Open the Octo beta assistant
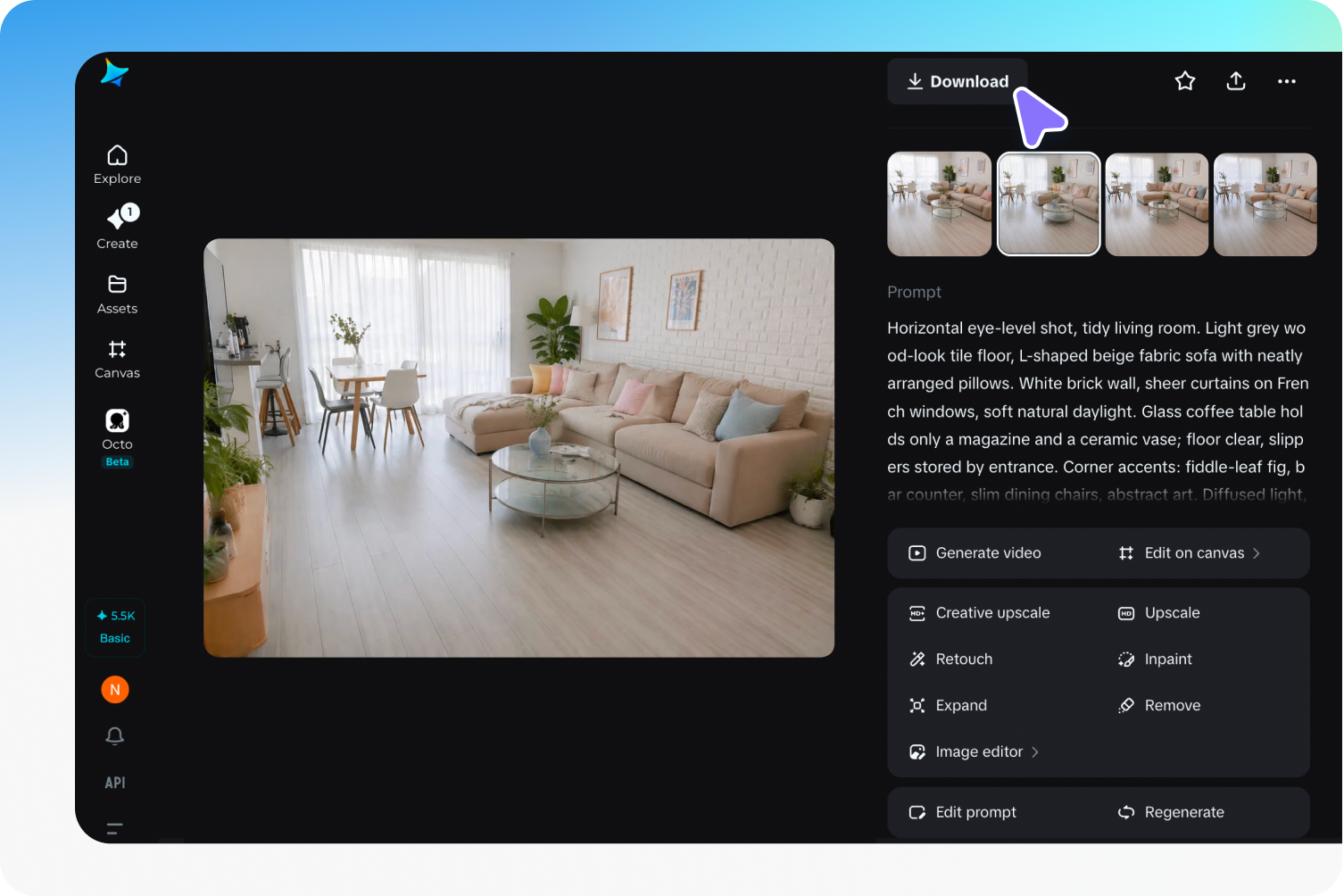 pyautogui.click(x=117, y=437)
